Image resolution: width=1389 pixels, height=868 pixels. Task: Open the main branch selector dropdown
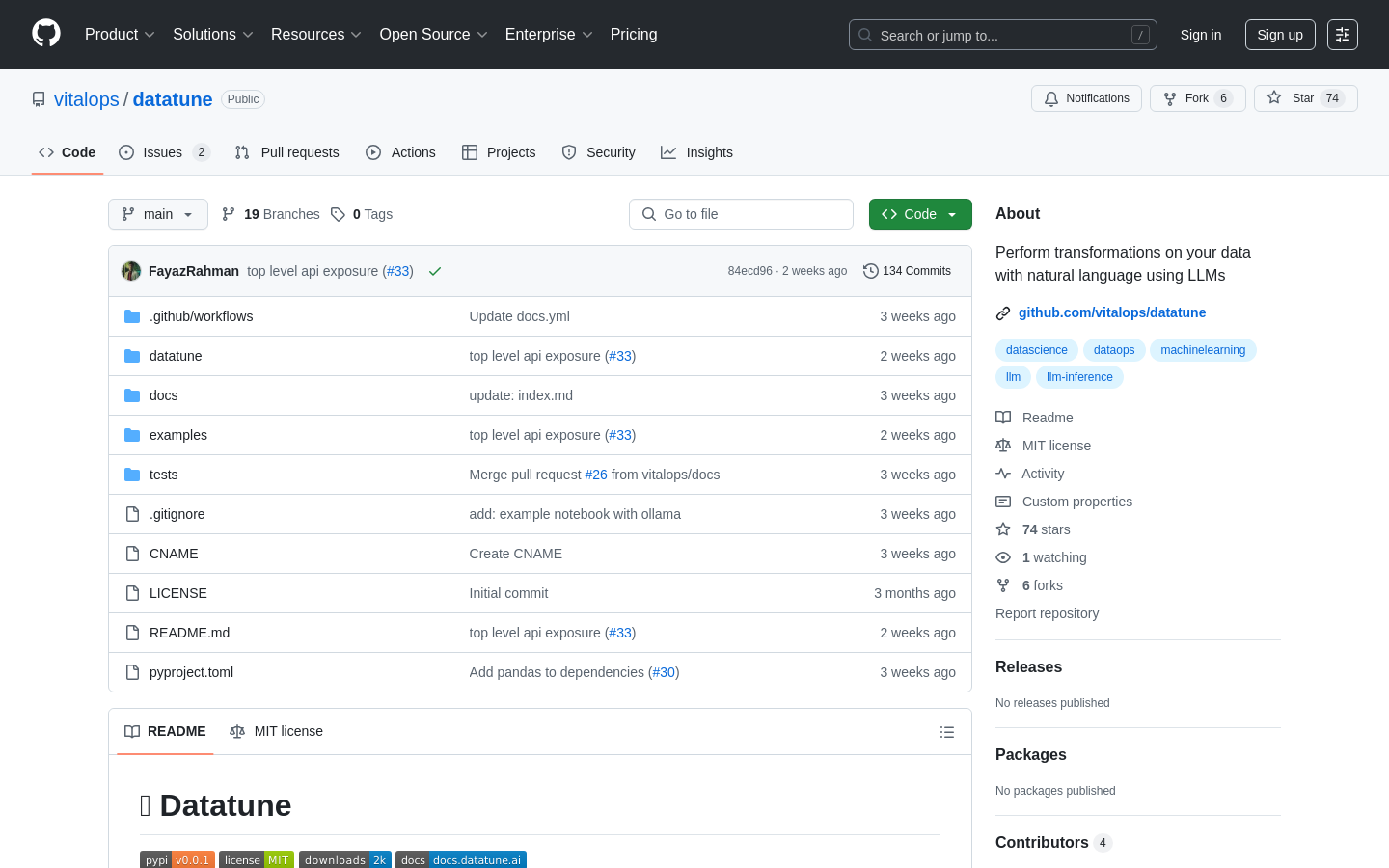pos(158,214)
